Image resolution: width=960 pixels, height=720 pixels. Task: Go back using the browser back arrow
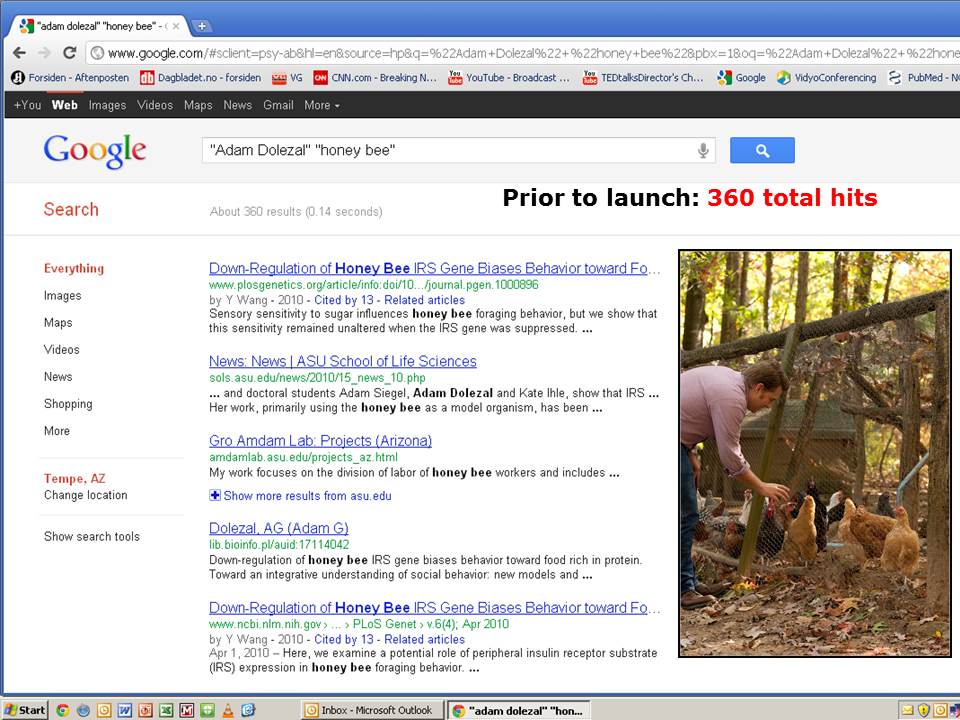point(19,53)
